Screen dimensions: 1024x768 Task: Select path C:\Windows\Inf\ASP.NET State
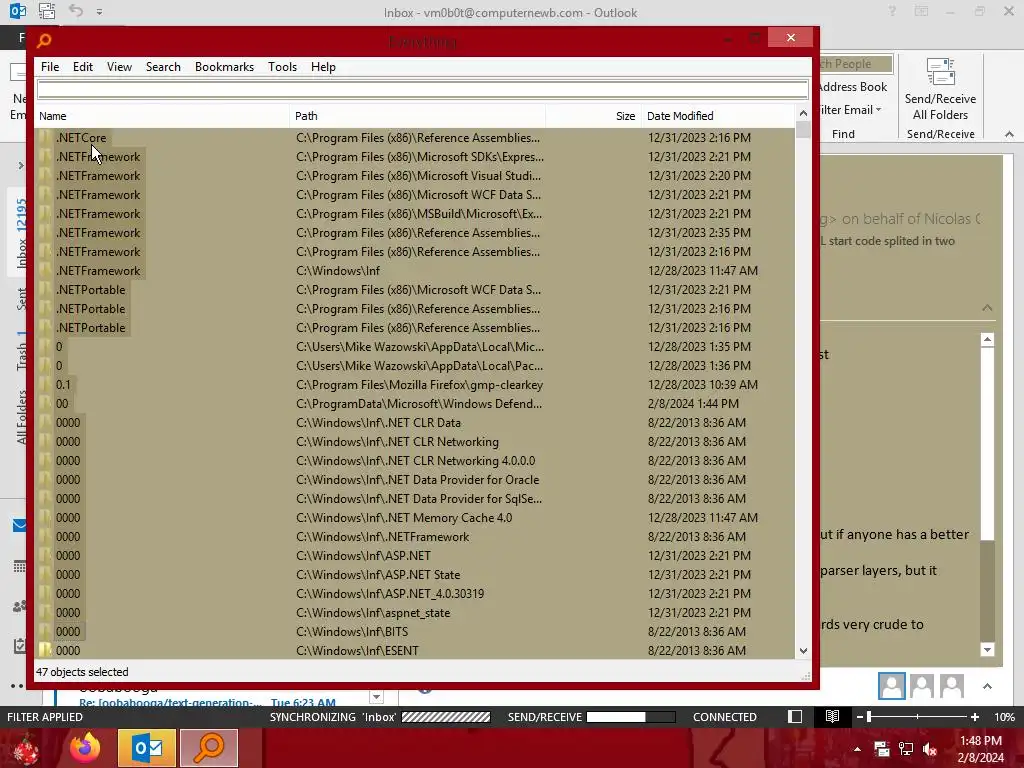click(378, 575)
